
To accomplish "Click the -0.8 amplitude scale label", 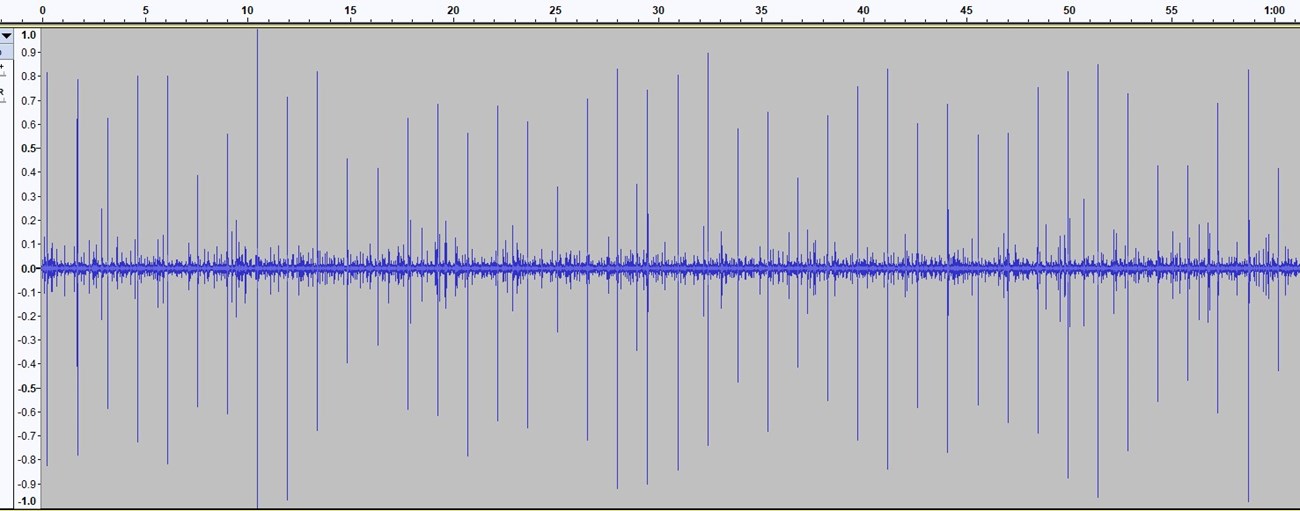I will click(27, 460).
